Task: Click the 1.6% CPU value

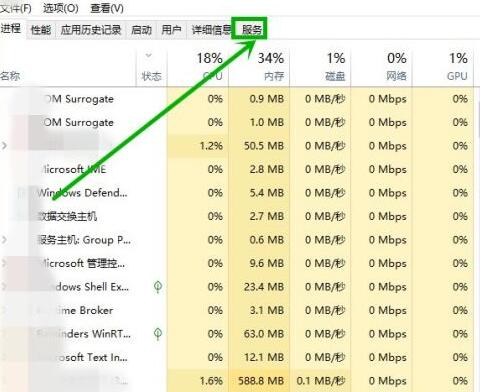Action: [211, 381]
